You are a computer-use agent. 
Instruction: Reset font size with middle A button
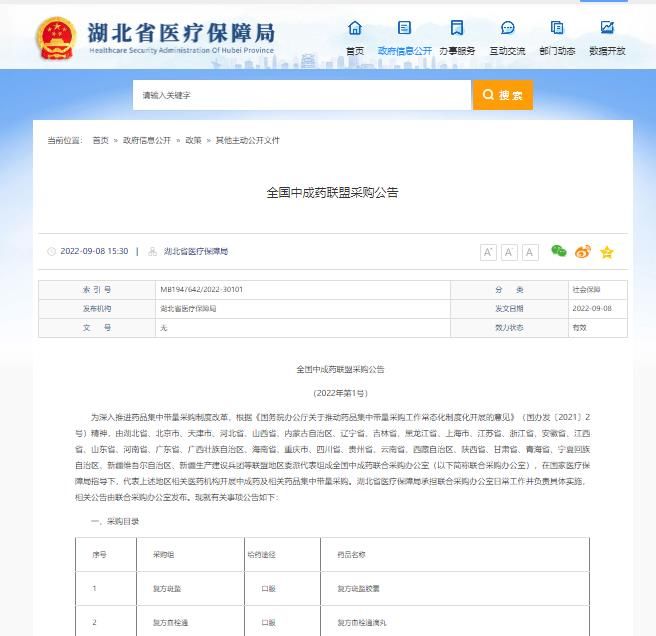509,252
